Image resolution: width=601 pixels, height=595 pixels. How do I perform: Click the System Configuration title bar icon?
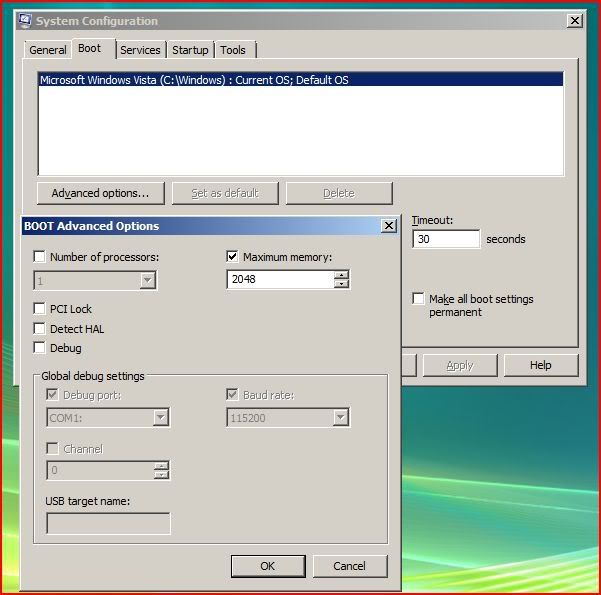point(25,20)
